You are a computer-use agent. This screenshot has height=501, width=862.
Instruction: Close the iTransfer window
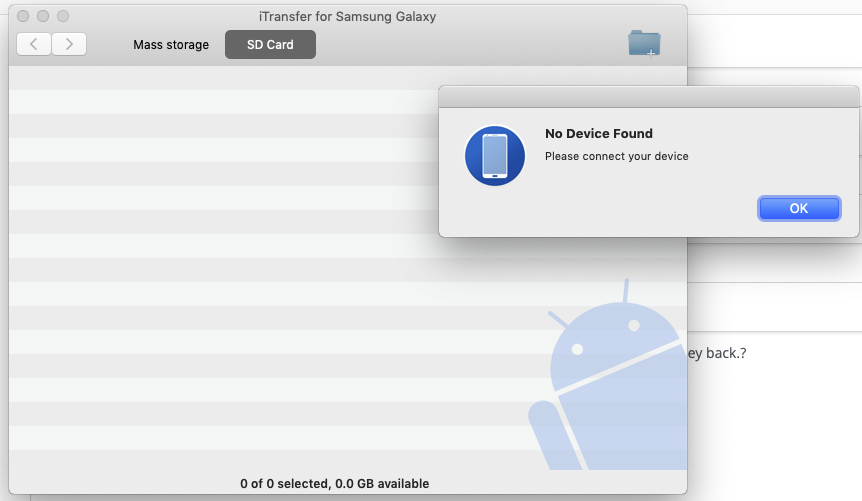click(x=23, y=16)
